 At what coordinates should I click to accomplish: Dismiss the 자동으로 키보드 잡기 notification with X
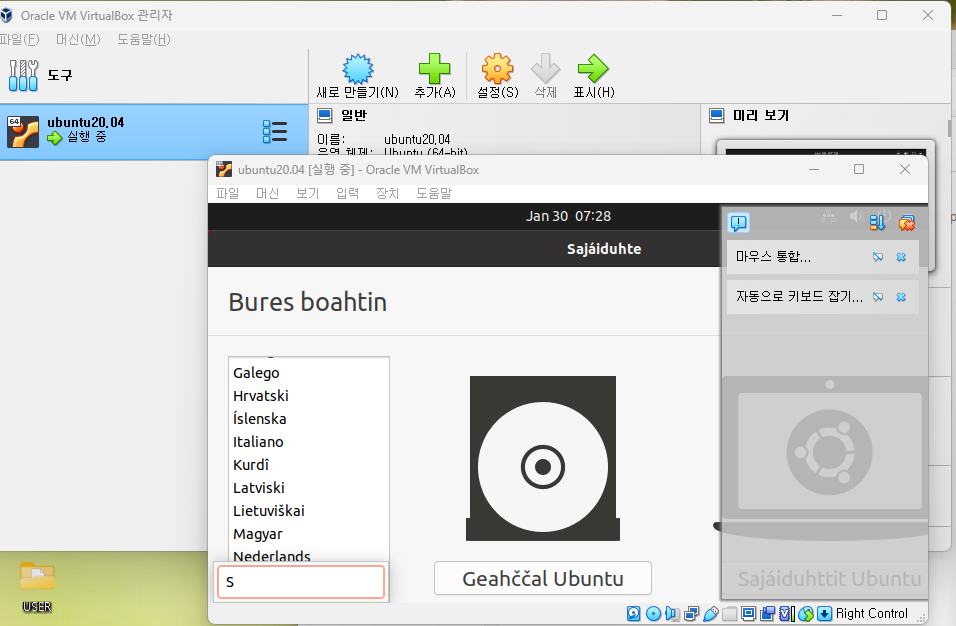click(x=901, y=297)
